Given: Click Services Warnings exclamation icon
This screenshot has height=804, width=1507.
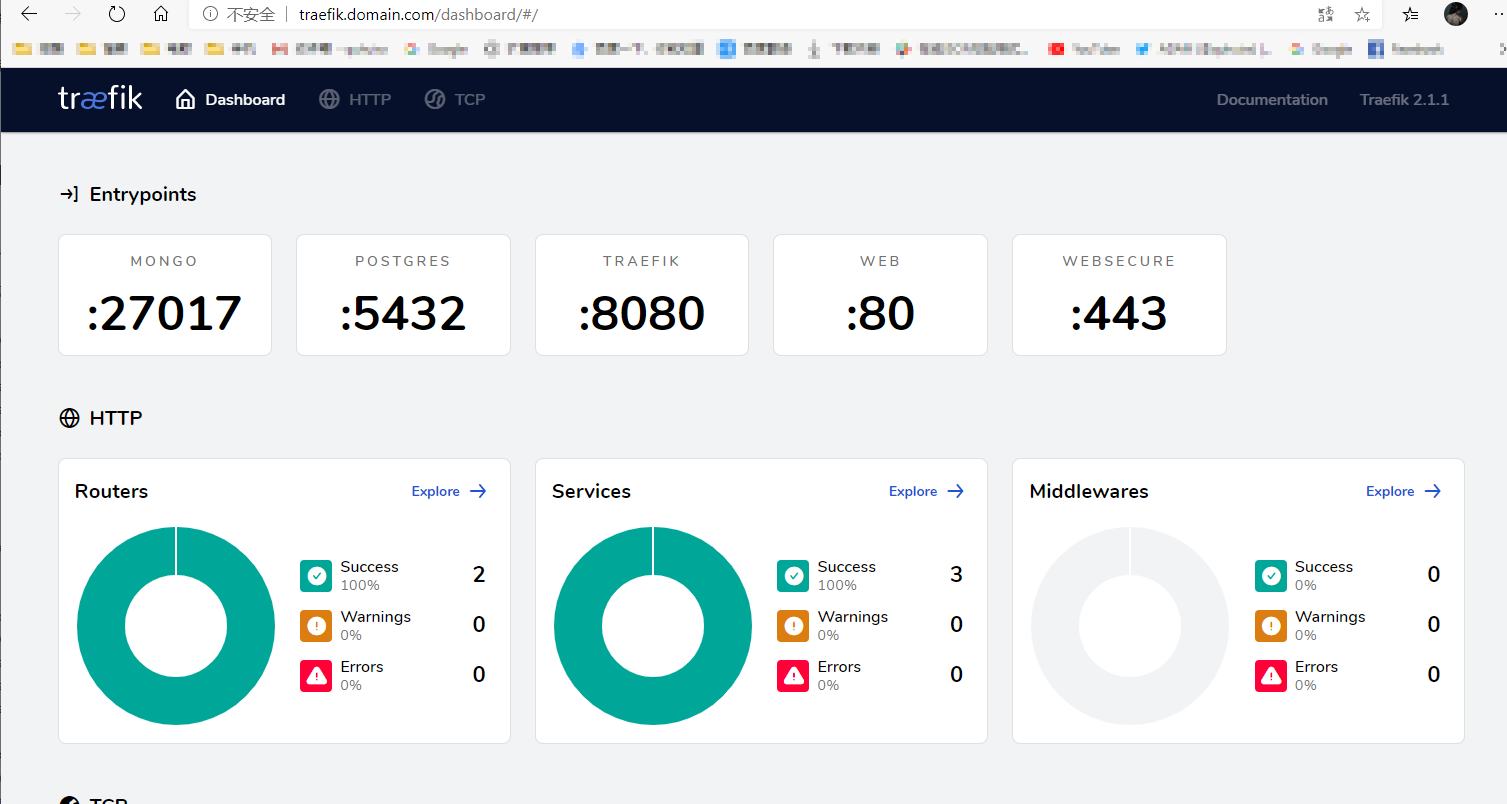Looking at the screenshot, I should pyautogui.click(x=793, y=626).
